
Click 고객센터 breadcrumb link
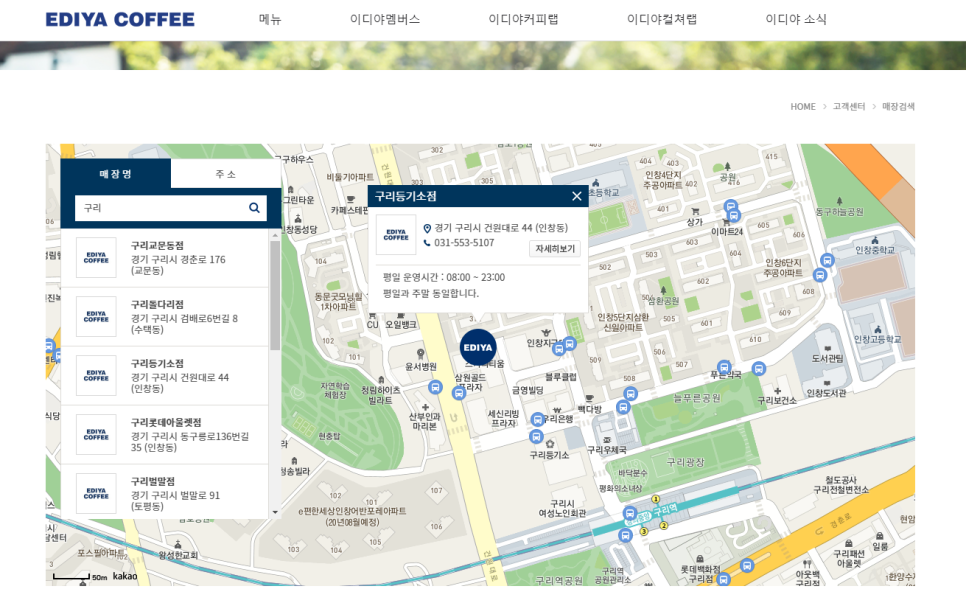(849, 107)
